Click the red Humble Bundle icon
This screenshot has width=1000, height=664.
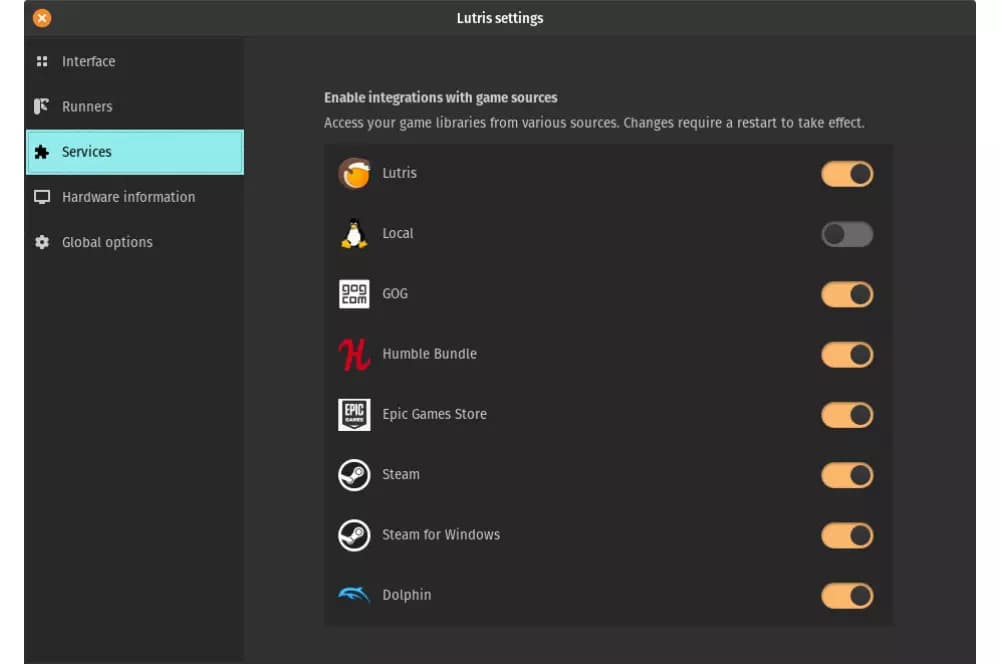354,354
